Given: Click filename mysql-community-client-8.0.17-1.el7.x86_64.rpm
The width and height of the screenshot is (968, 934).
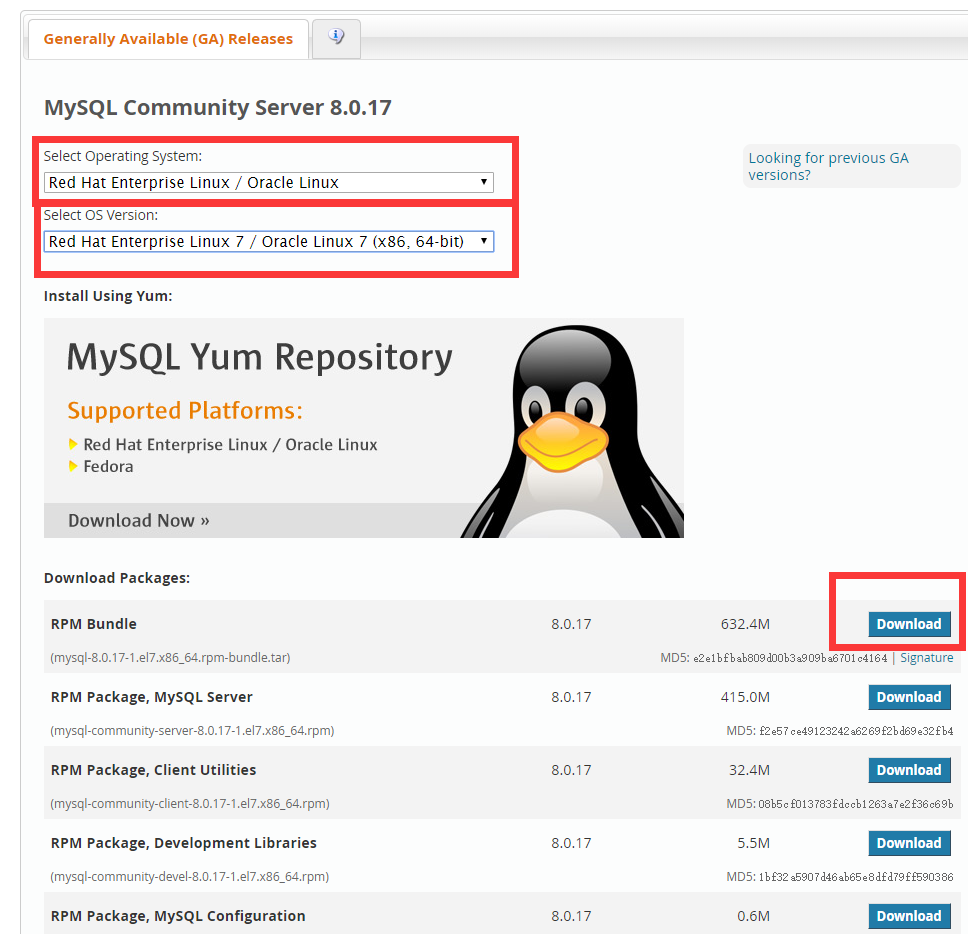Looking at the screenshot, I should [190, 803].
